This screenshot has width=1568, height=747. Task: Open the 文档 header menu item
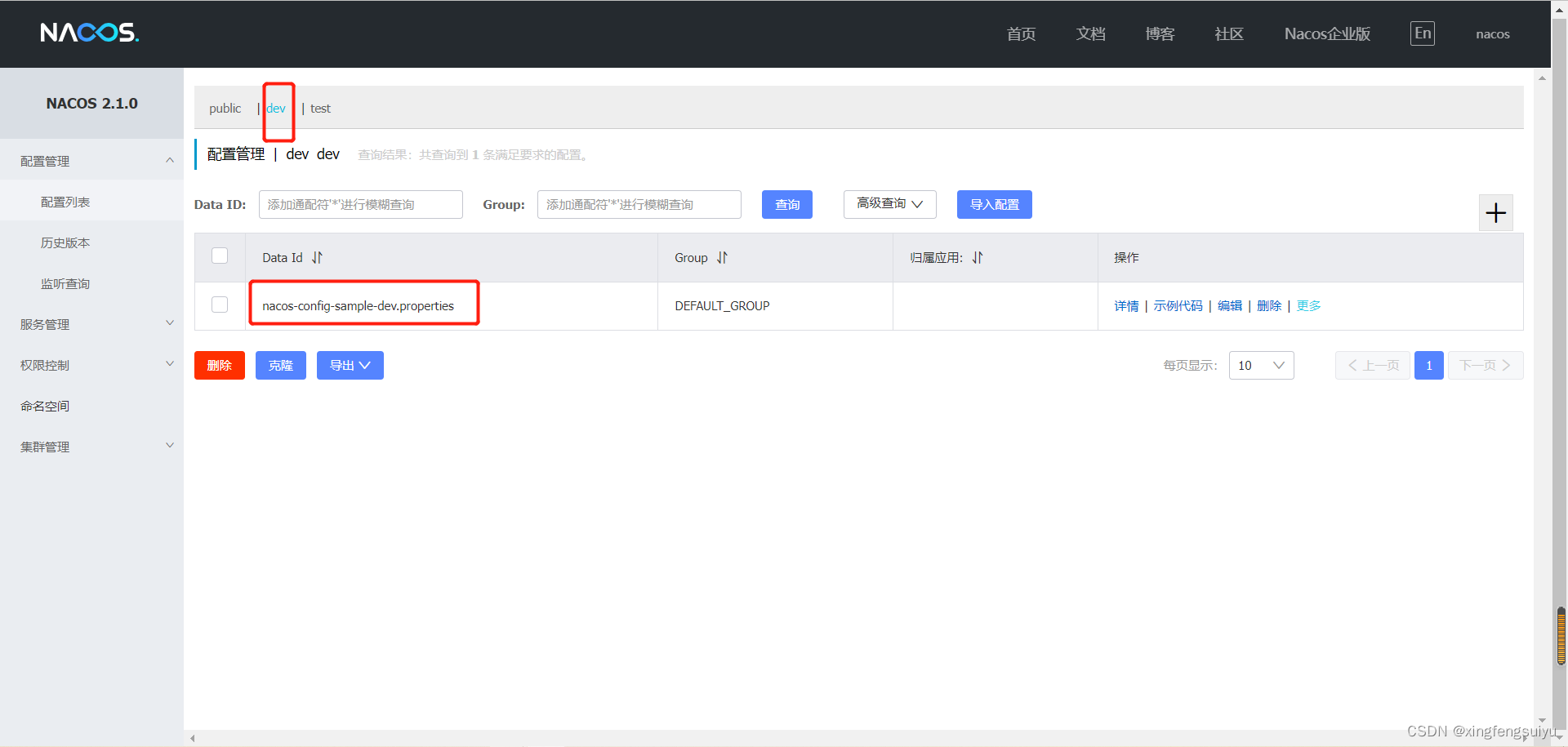coord(1090,33)
